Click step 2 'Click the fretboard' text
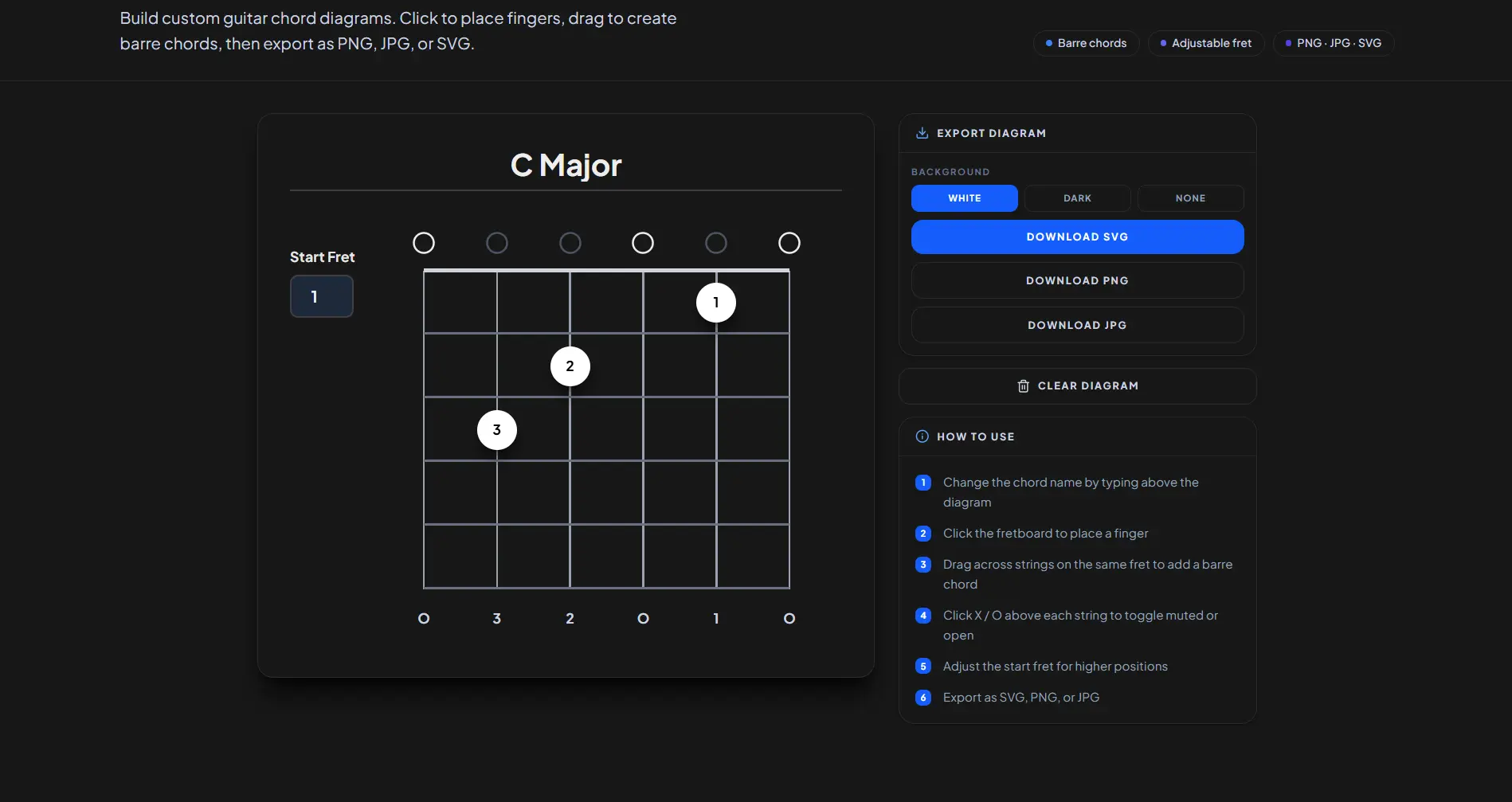This screenshot has height=802, width=1512. point(1046,534)
